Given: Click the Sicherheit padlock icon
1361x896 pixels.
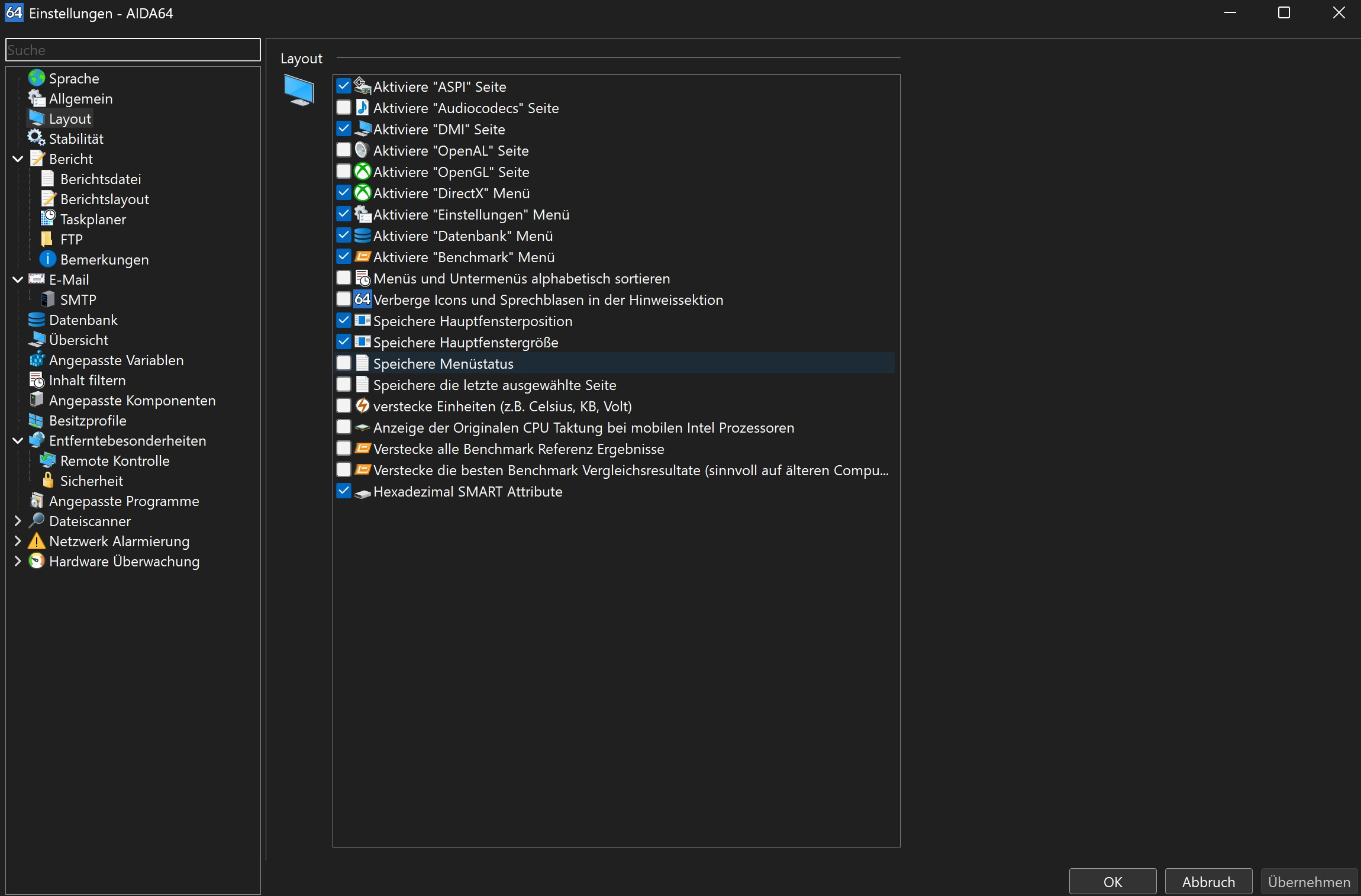Looking at the screenshot, I should 48,481.
